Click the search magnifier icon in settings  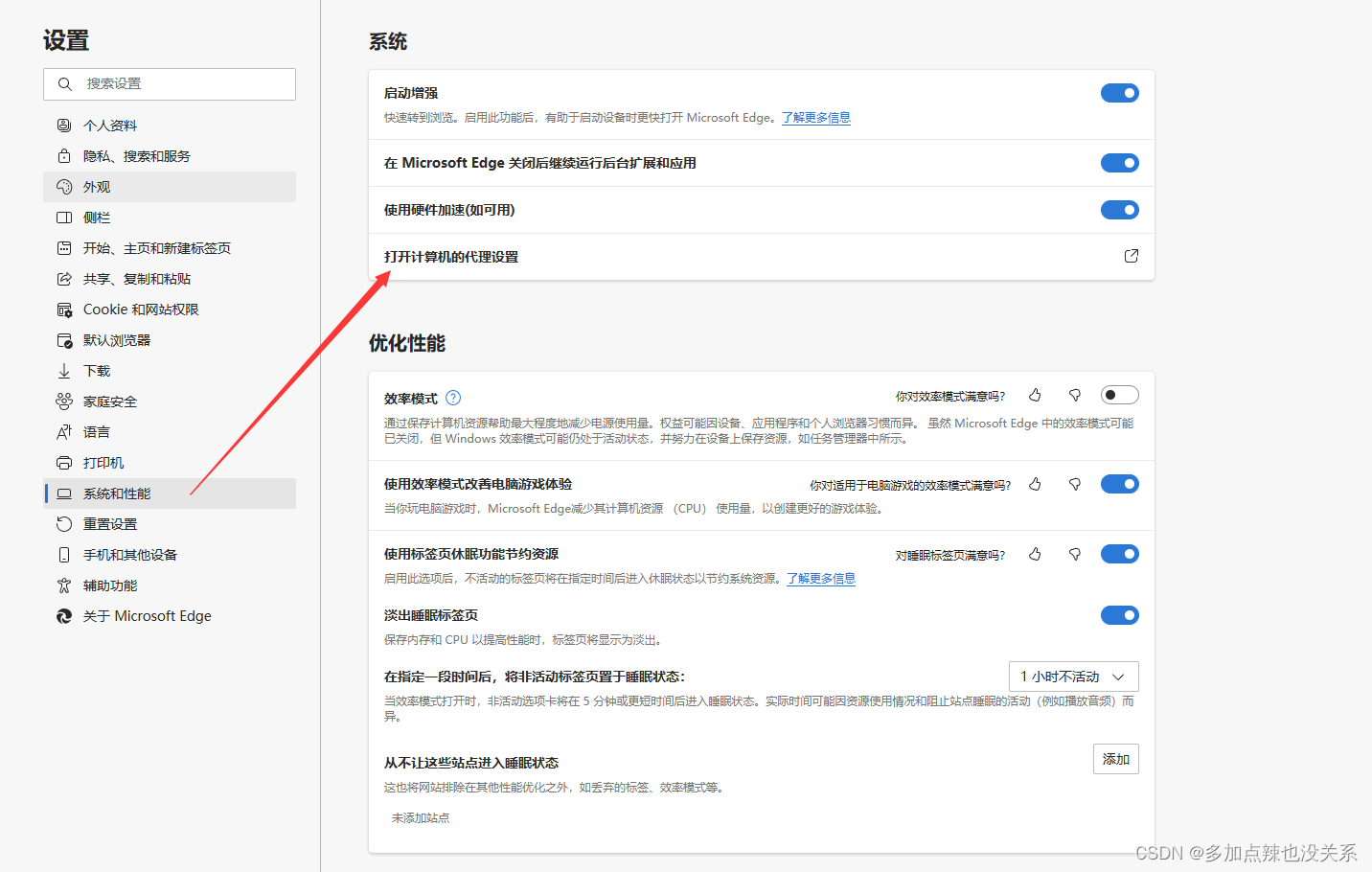tap(65, 84)
